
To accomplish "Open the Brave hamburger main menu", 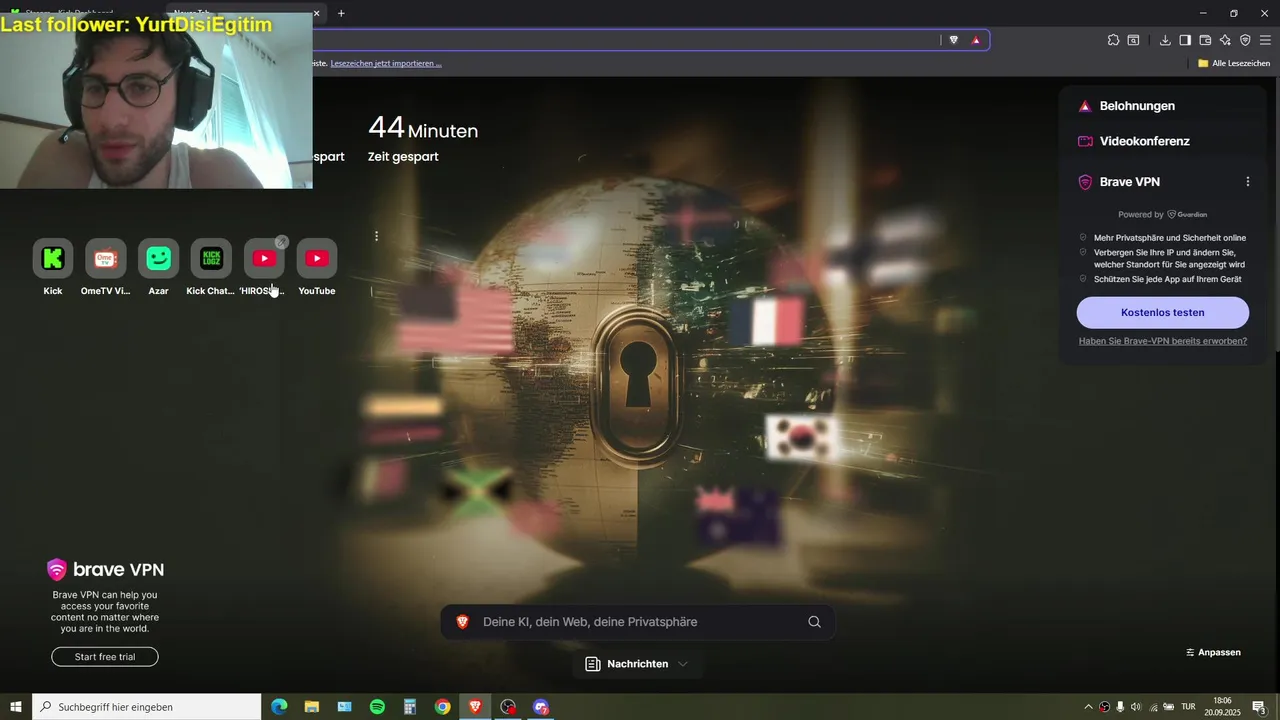I will (x=1265, y=40).
